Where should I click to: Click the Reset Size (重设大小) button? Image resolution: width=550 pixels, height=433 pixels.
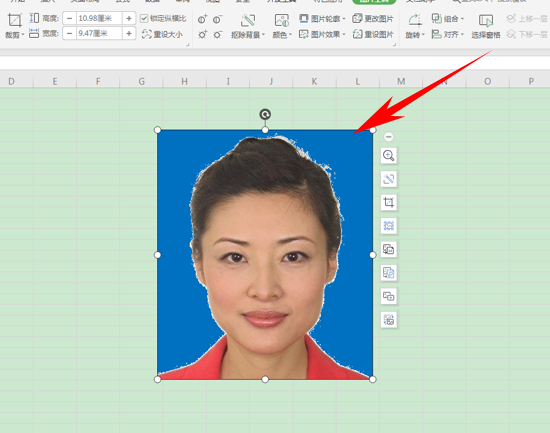[162, 34]
